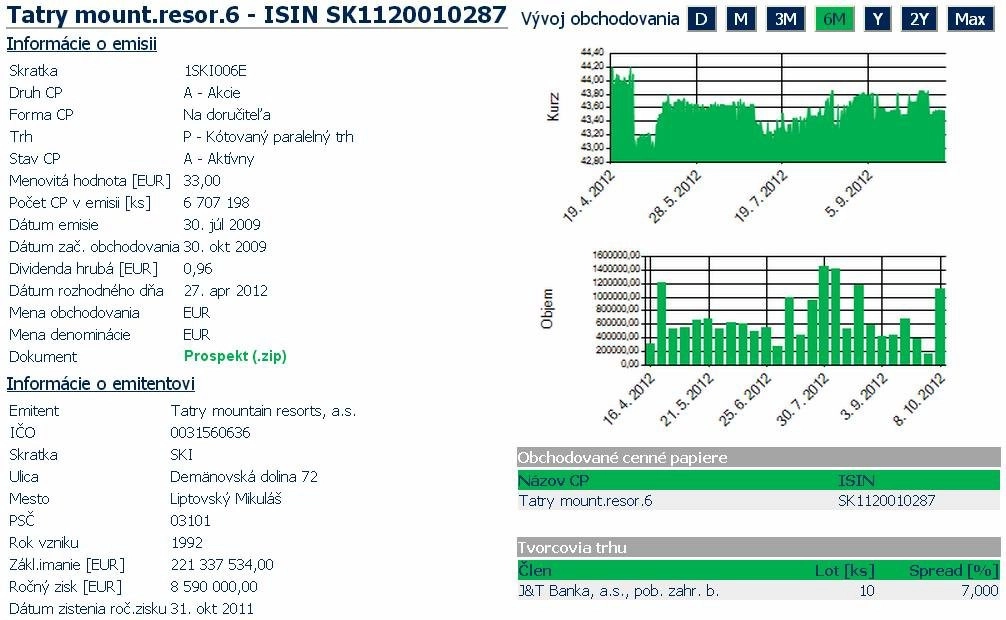Select Tatry mount.resor.6 in traded securities table
The image size is (1006, 620).
[585, 501]
